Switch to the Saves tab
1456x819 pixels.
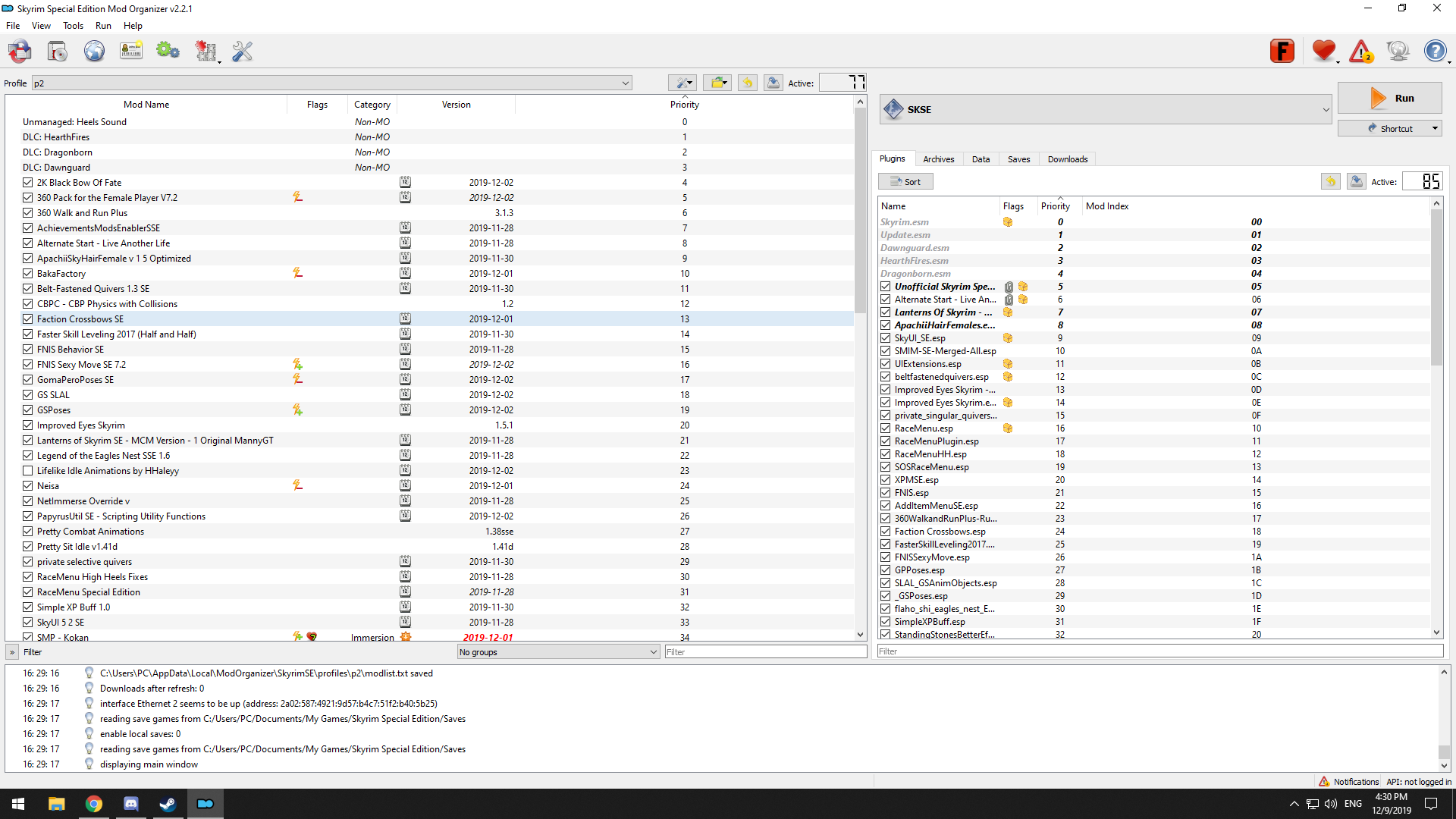[x=1019, y=159]
